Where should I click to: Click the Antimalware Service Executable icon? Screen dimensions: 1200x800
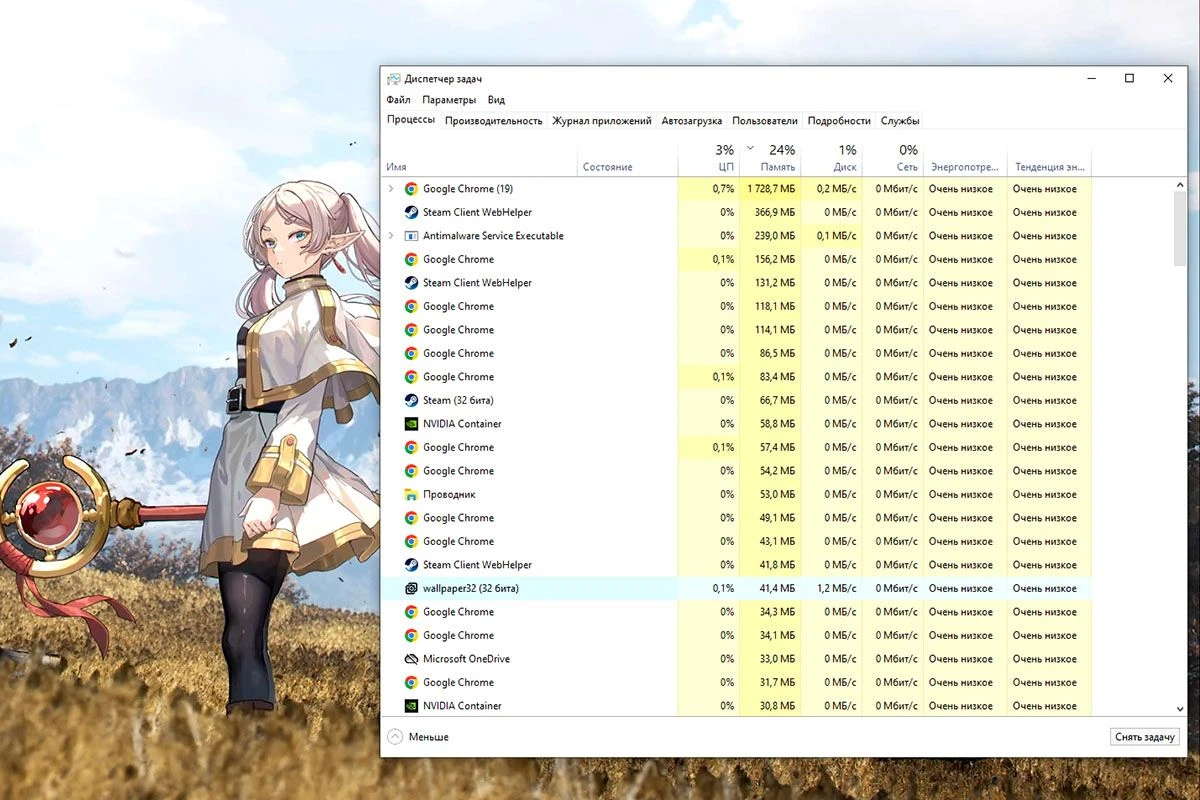(411, 236)
